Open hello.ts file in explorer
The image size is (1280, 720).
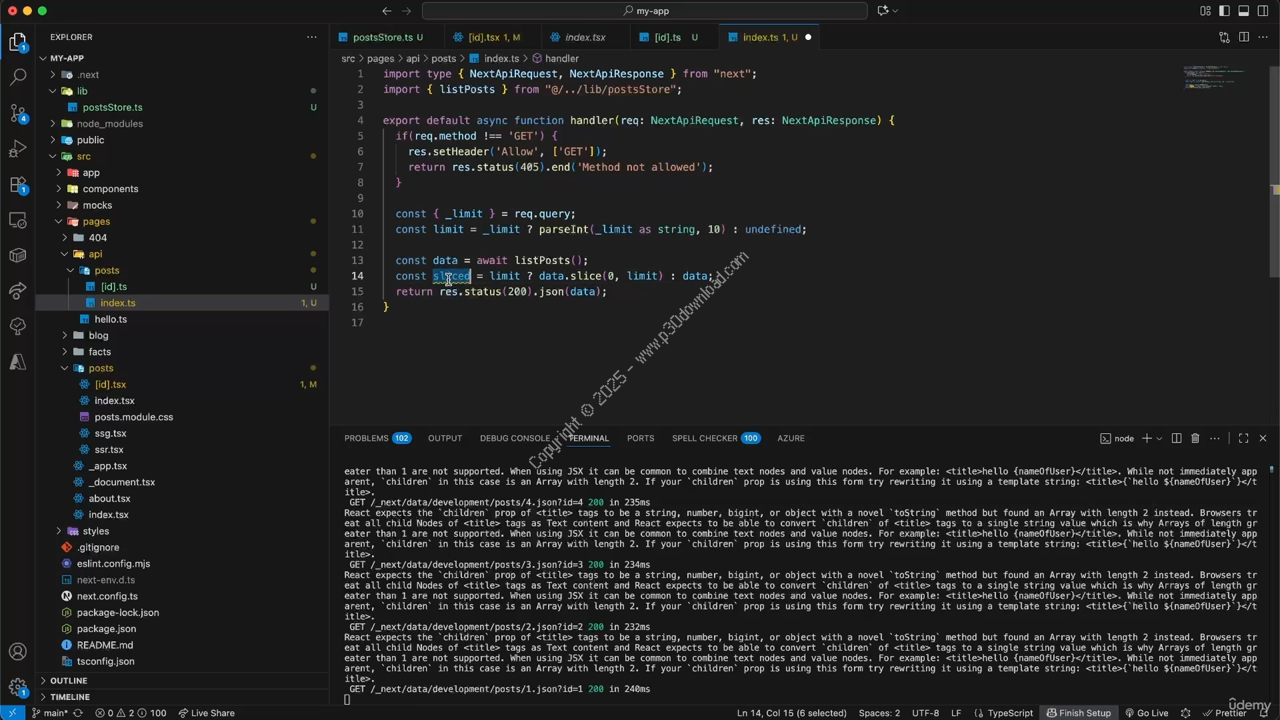[111, 319]
